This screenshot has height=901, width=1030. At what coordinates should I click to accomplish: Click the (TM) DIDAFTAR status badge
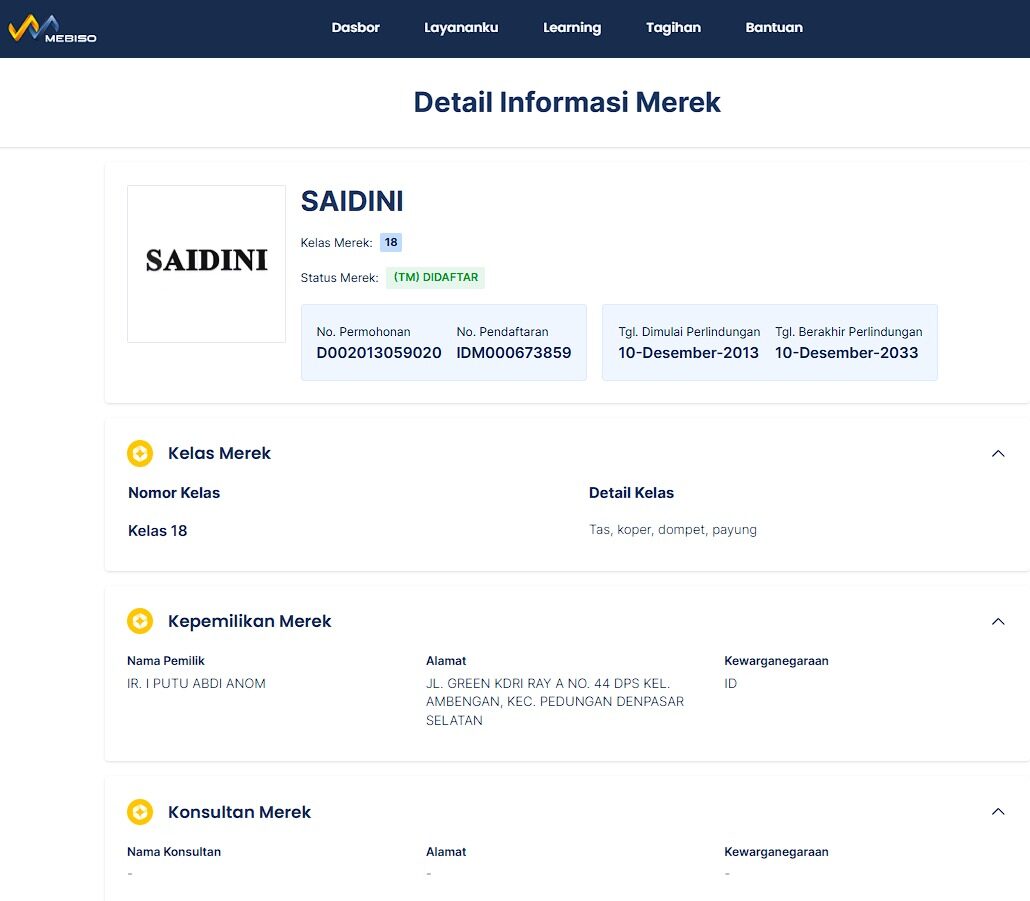(x=436, y=277)
